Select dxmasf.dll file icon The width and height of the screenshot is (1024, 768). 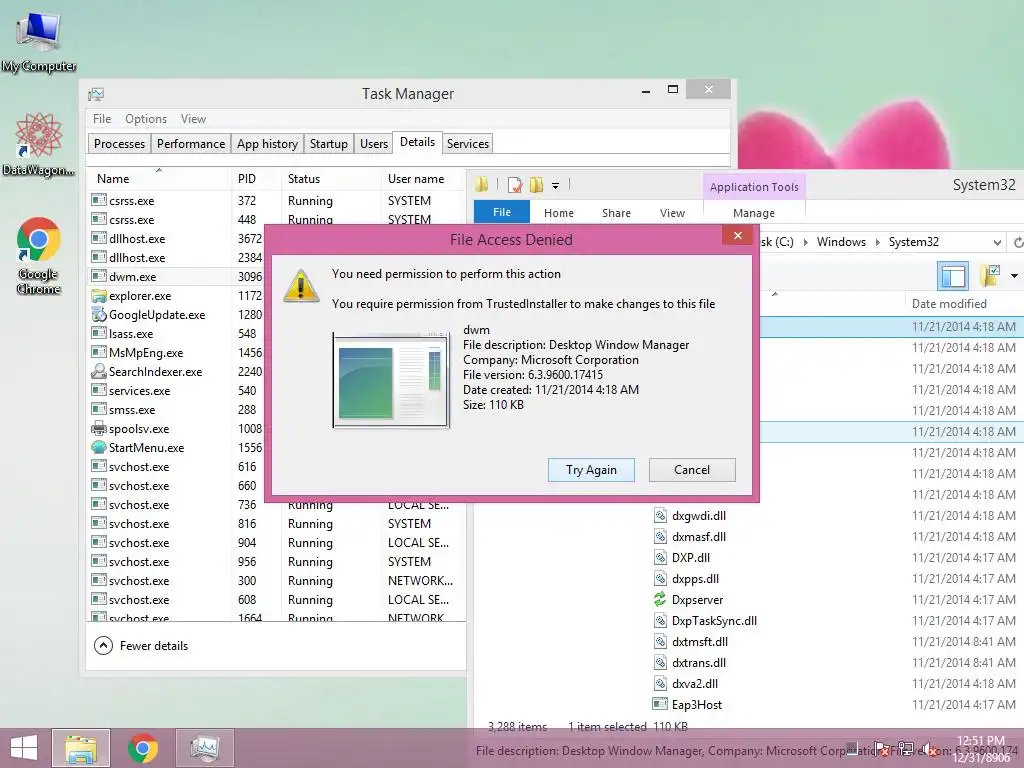point(660,537)
